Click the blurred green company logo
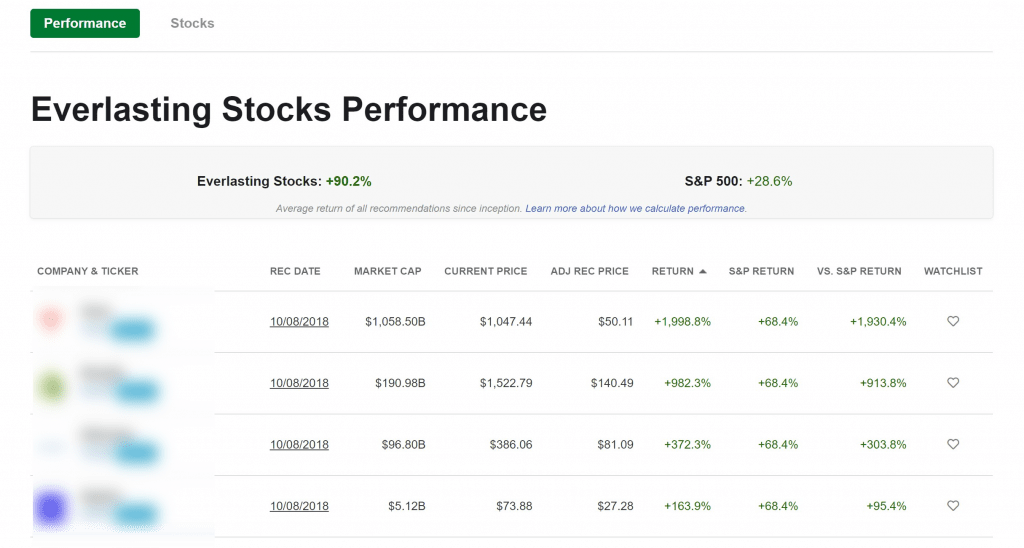This screenshot has width=1024, height=548. 52,387
